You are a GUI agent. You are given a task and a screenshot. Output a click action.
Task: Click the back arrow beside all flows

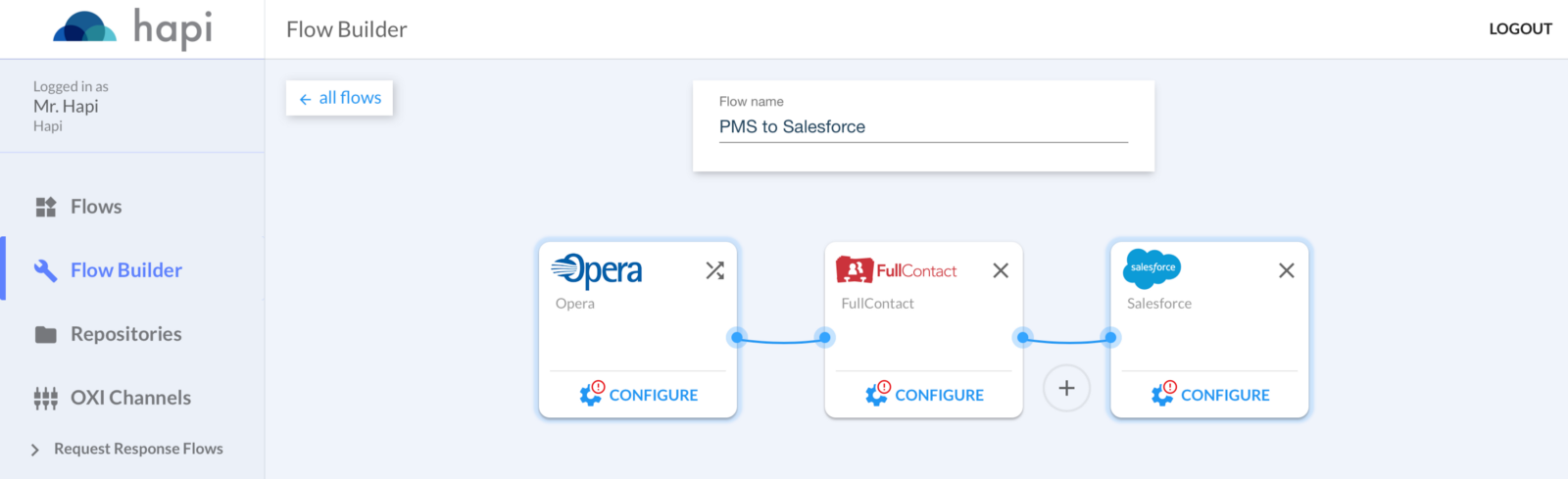coord(305,99)
